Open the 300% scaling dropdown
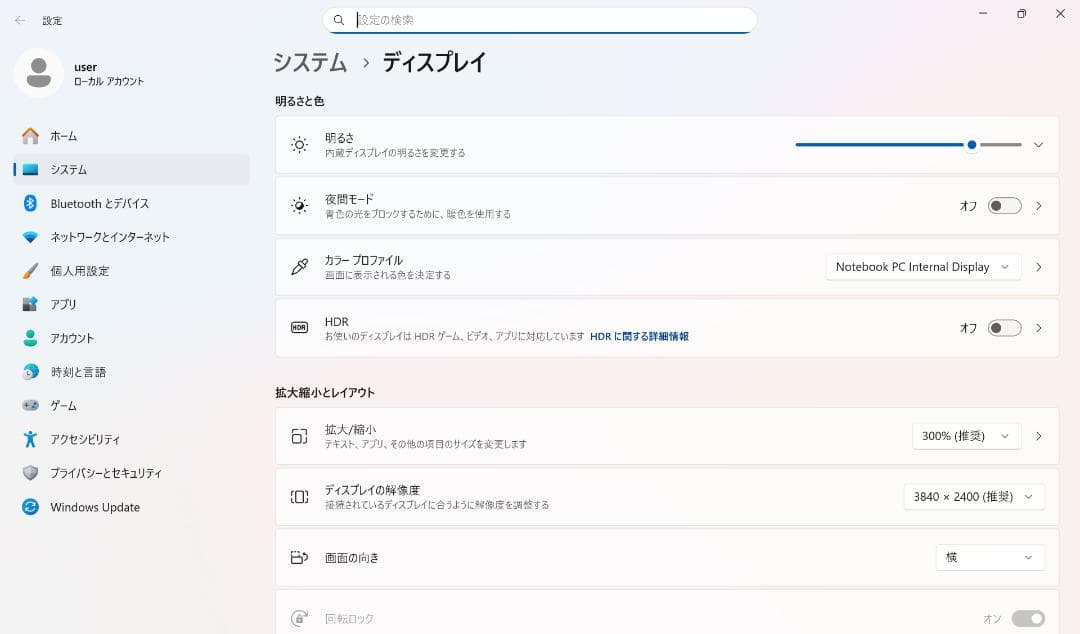This screenshot has width=1080, height=634. click(x=965, y=435)
